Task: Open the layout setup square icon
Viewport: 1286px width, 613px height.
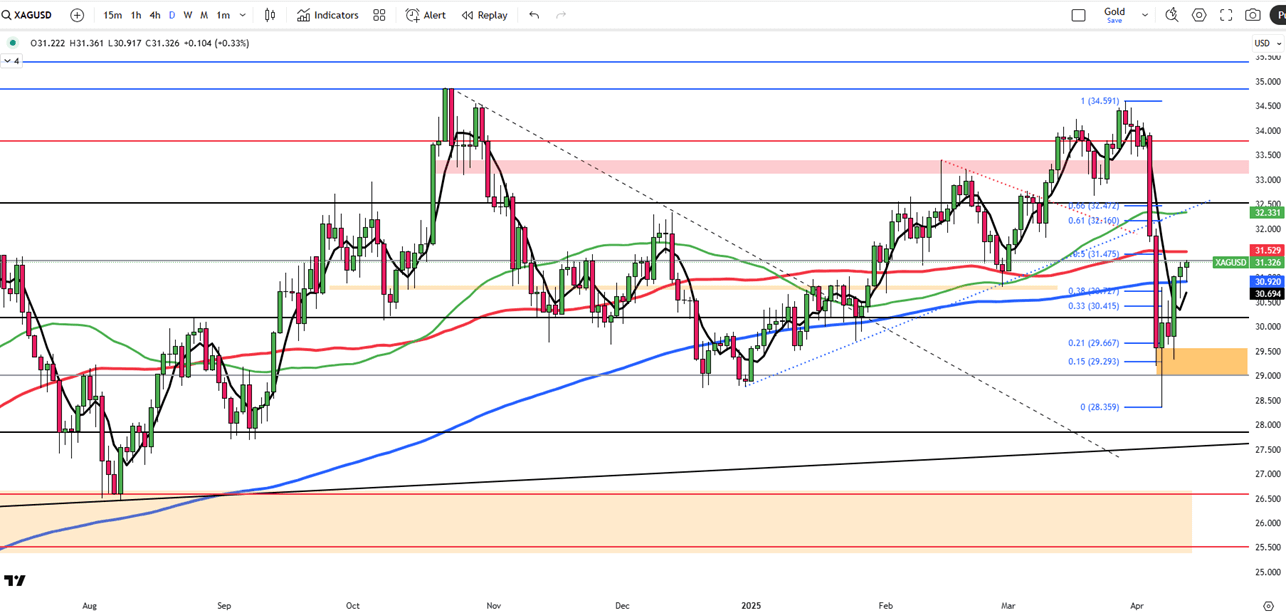Action: point(1078,15)
